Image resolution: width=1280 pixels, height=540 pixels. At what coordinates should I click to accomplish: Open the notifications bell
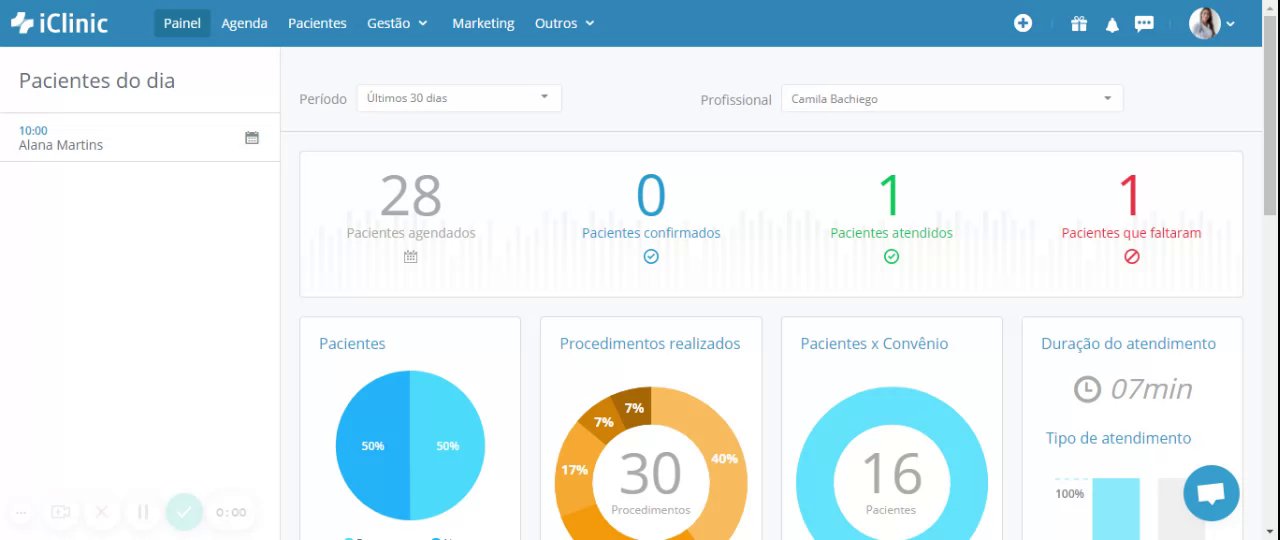coord(1112,24)
